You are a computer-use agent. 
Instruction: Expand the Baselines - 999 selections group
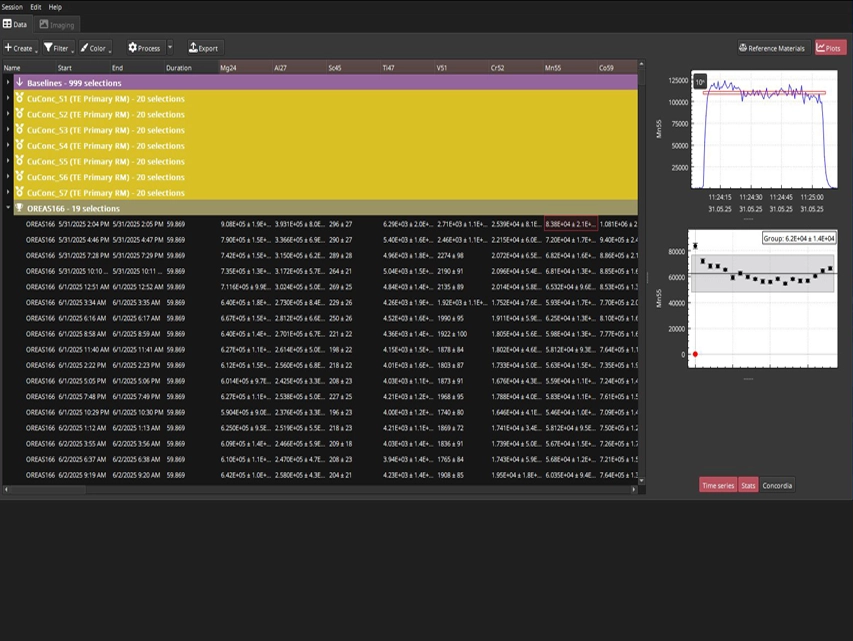point(7,82)
